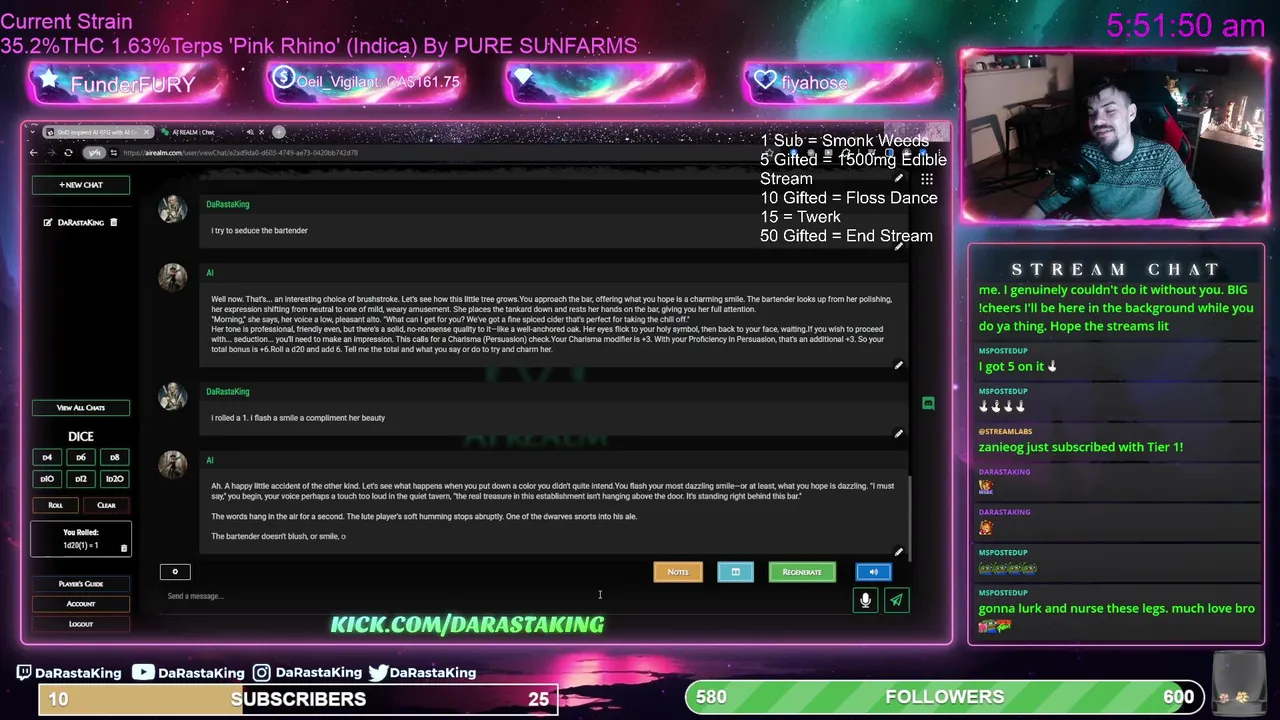Open the green Discord icon on right edge
Viewport: 1280px width, 720px height.
pyautogui.click(x=928, y=403)
